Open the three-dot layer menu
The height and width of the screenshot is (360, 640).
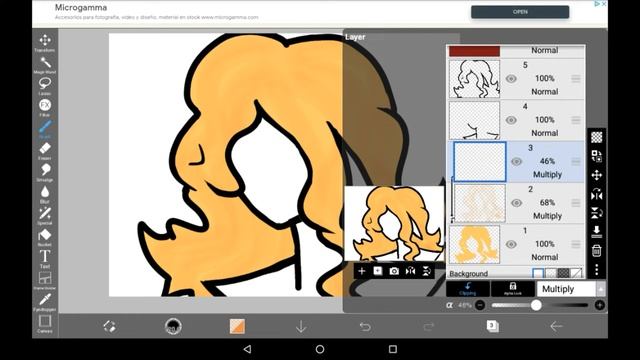pos(597,269)
